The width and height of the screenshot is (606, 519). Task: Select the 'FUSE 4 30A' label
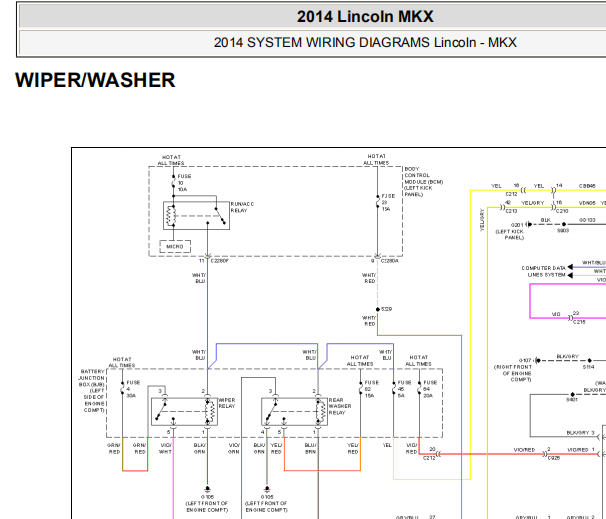133,389
